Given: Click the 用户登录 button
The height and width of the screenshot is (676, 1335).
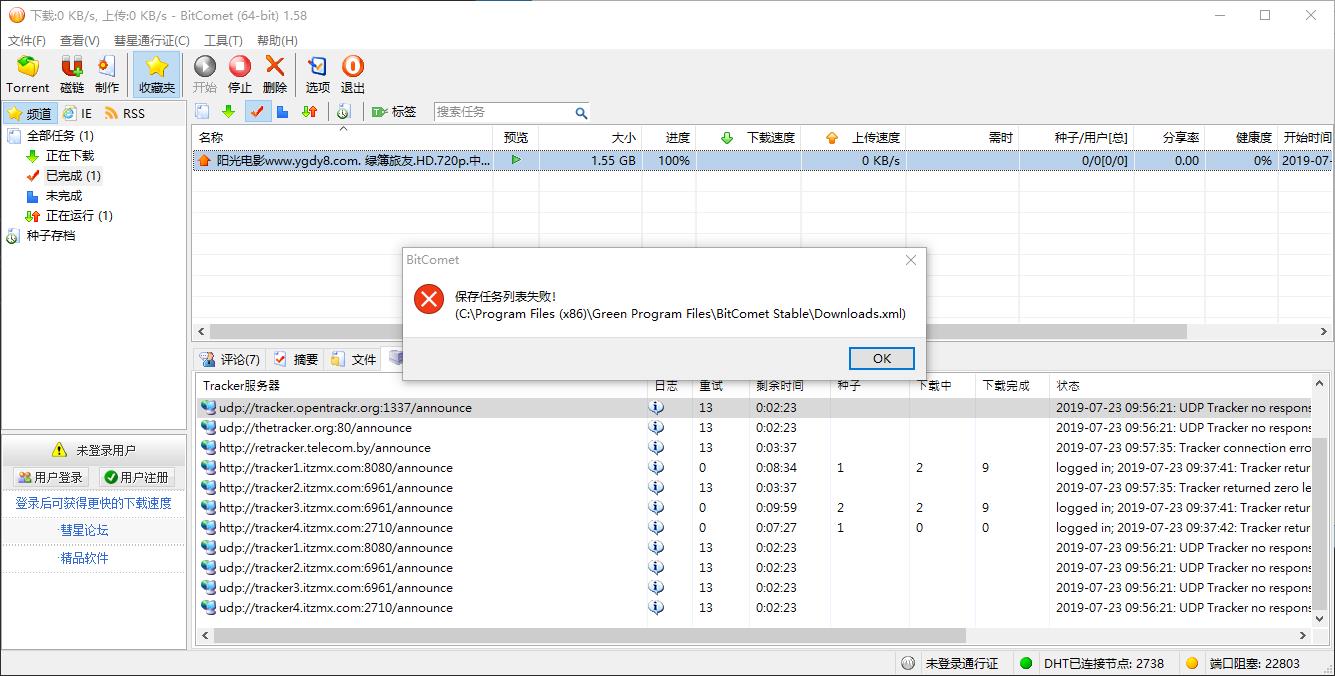Looking at the screenshot, I should 50,477.
